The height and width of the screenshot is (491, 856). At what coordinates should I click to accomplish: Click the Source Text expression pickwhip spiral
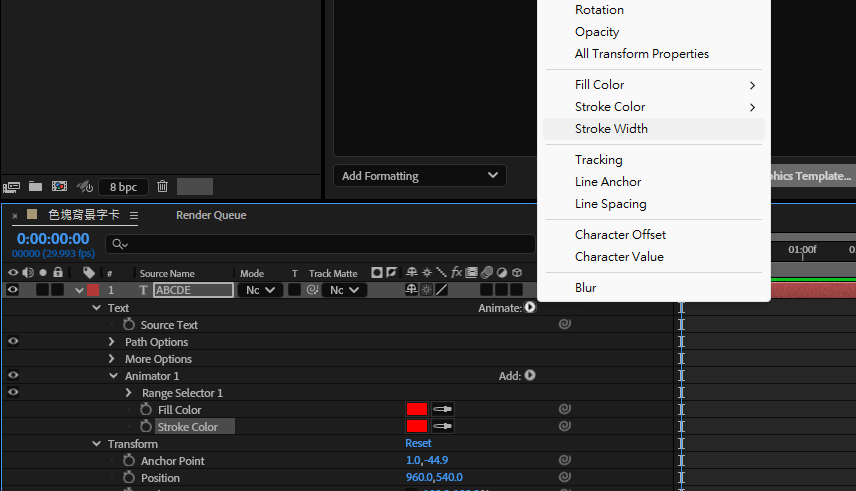(564, 325)
